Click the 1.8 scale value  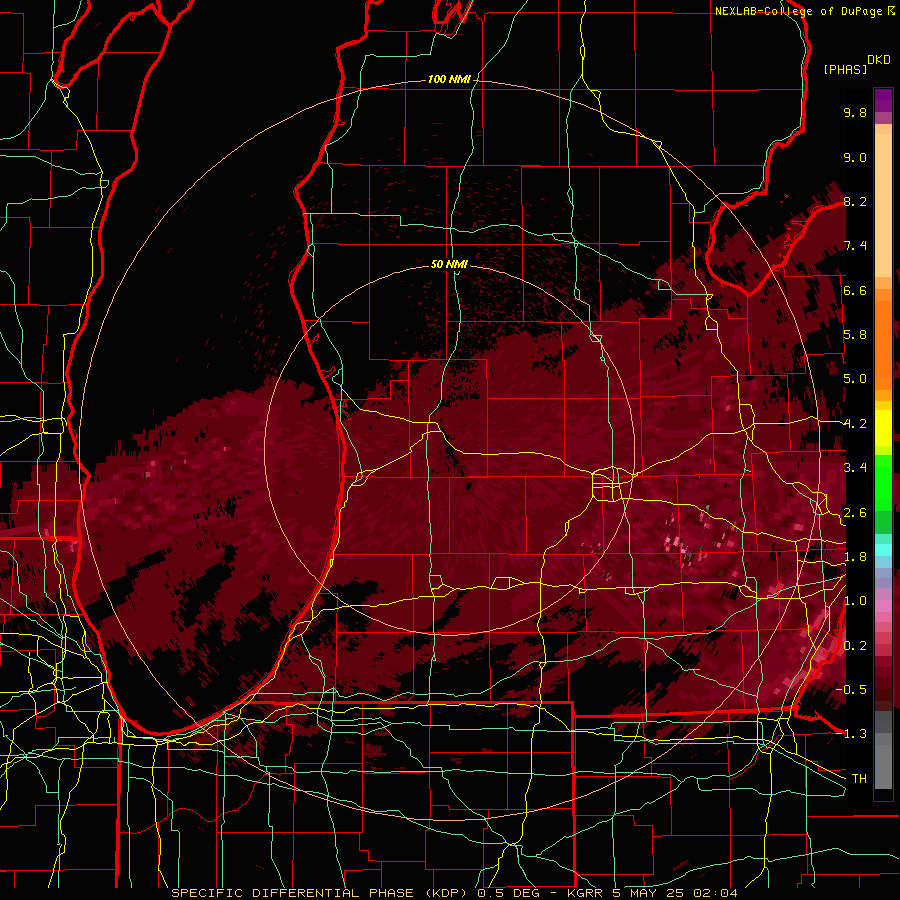click(855, 557)
